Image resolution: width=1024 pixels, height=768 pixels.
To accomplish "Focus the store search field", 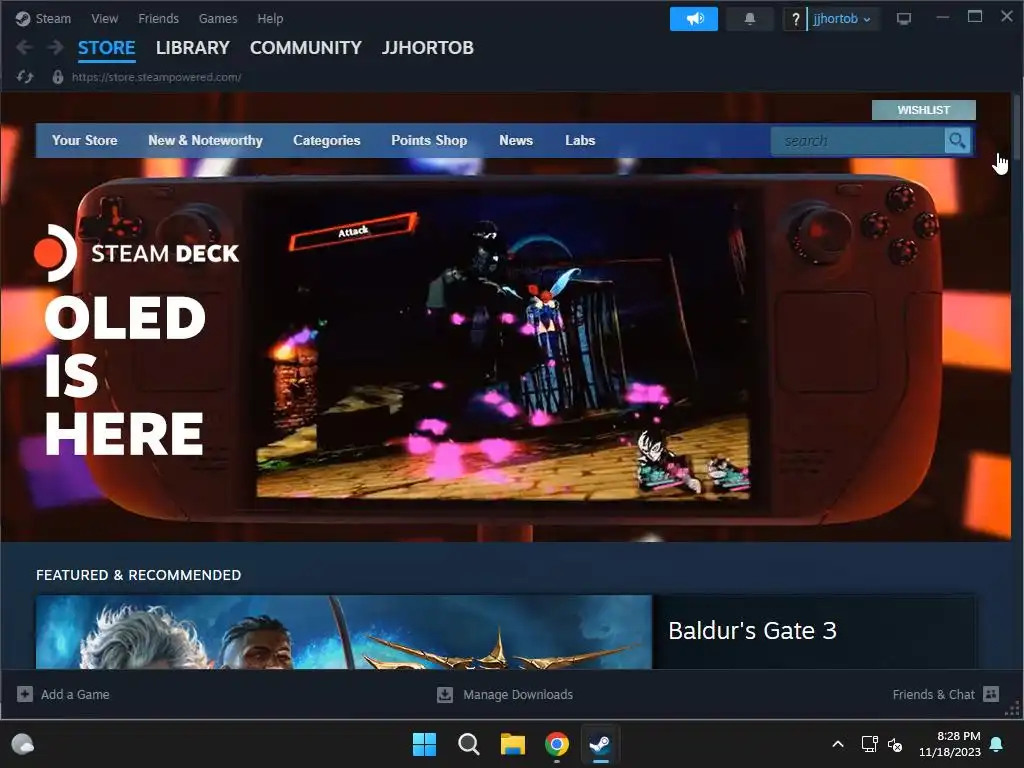I will point(857,140).
